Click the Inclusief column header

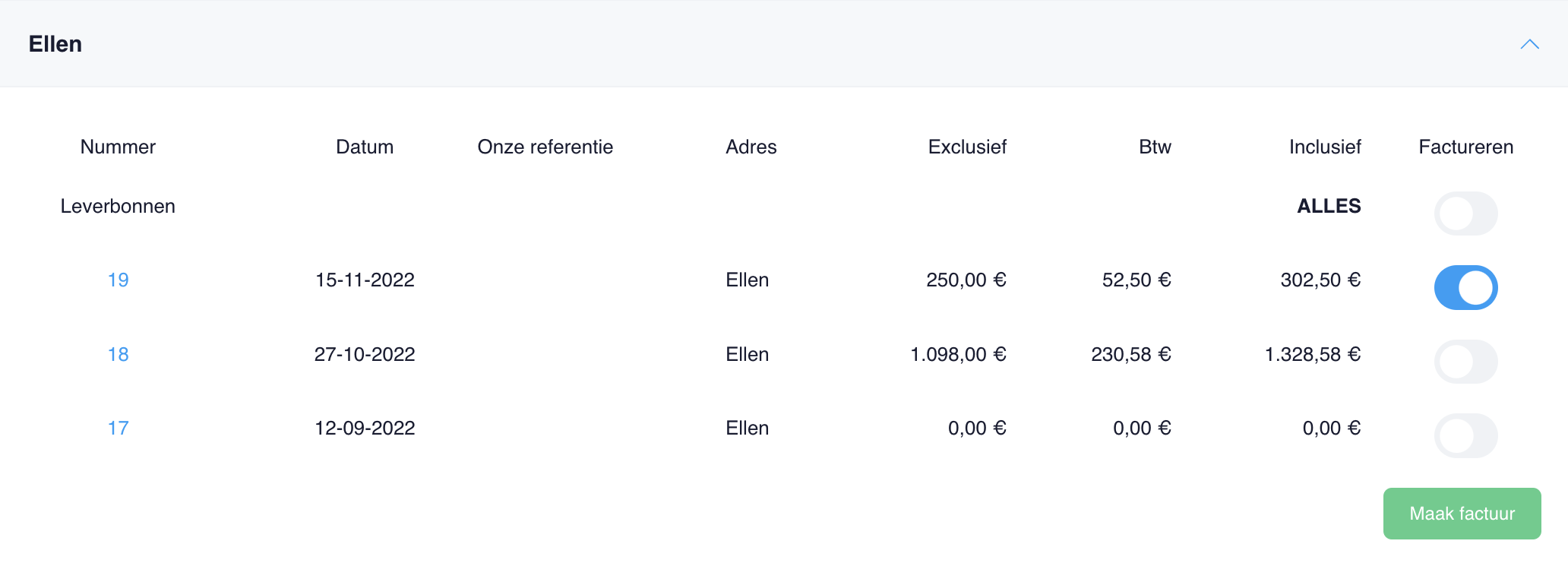[1325, 147]
